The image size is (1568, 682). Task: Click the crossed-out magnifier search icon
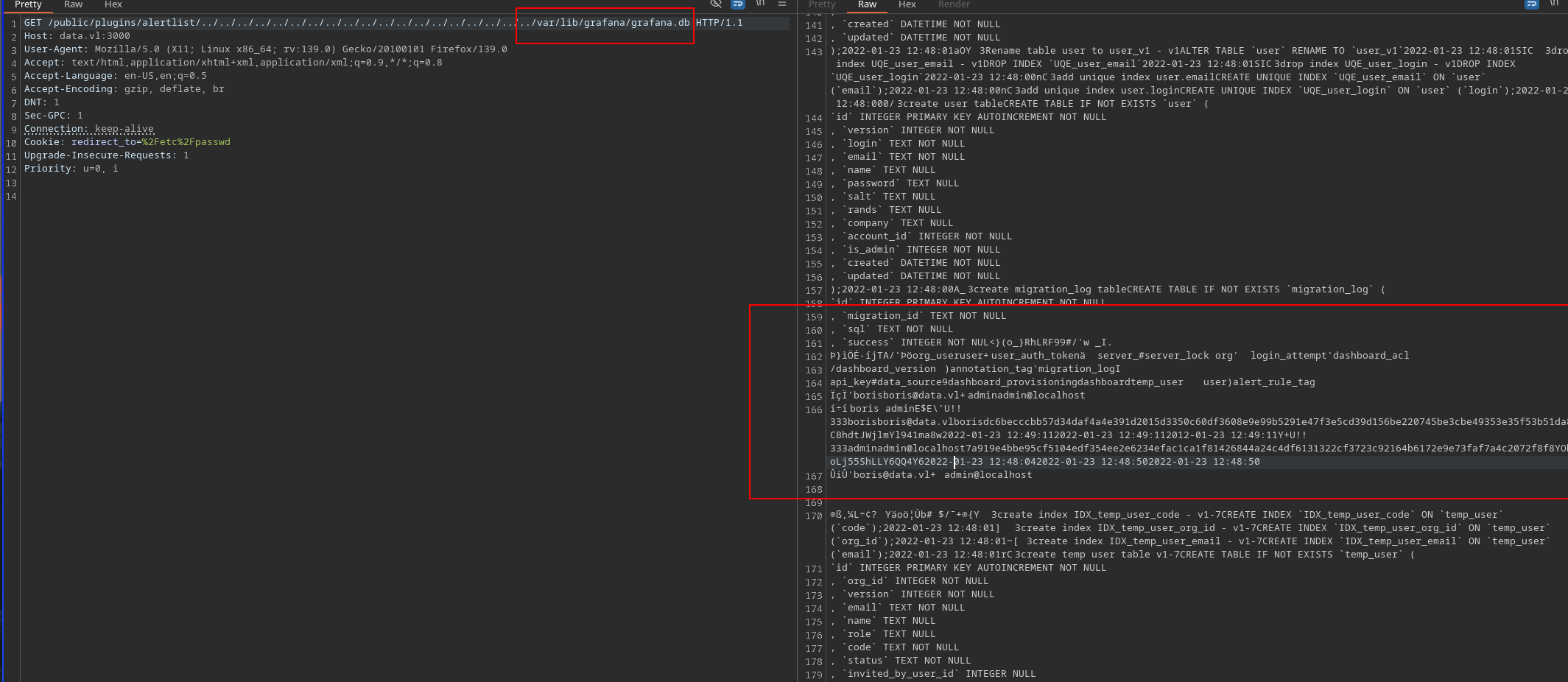(x=715, y=4)
